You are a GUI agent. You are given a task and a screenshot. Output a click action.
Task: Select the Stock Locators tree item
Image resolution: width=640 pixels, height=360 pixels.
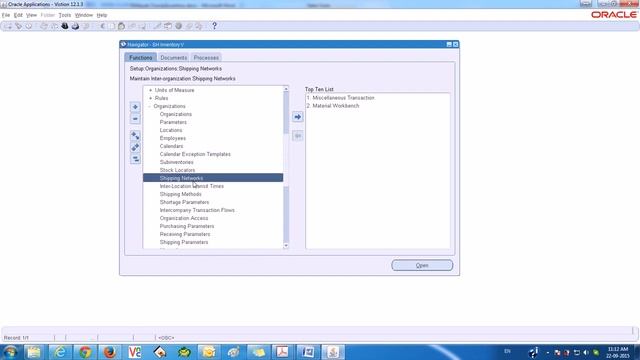click(177, 170)
